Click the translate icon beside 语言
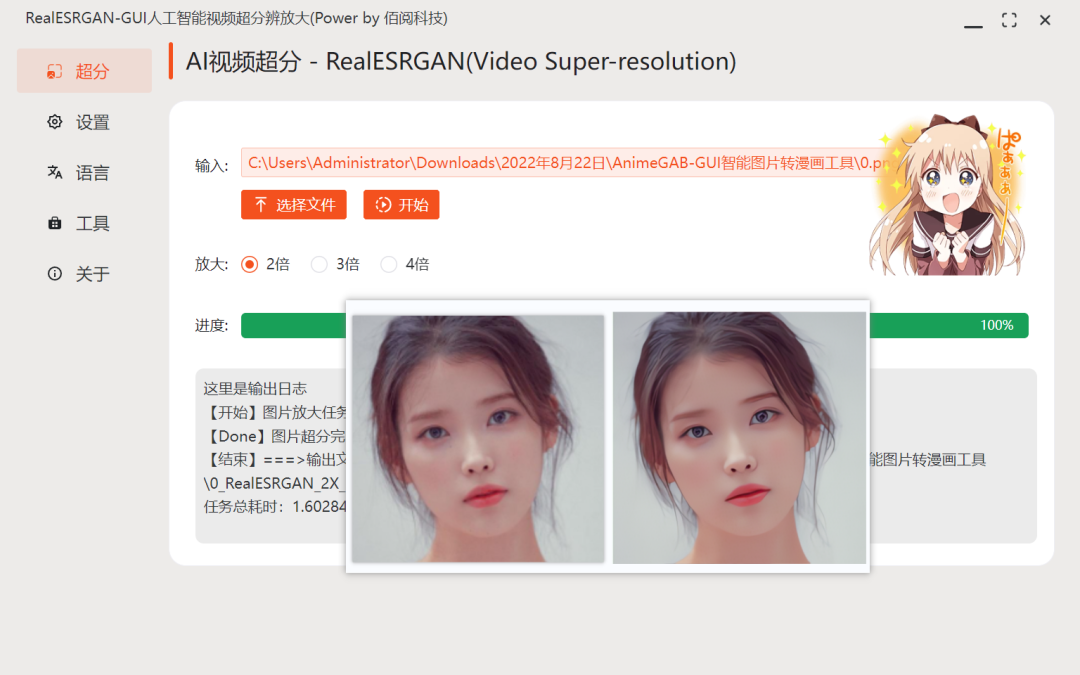The height and width of the screenshot is (675, 1080). 54,172
